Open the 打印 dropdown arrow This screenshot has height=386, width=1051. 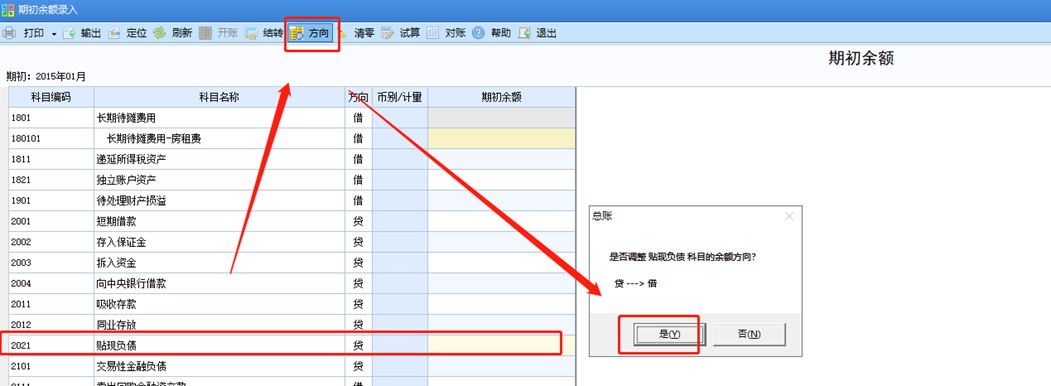click(54, 34)
